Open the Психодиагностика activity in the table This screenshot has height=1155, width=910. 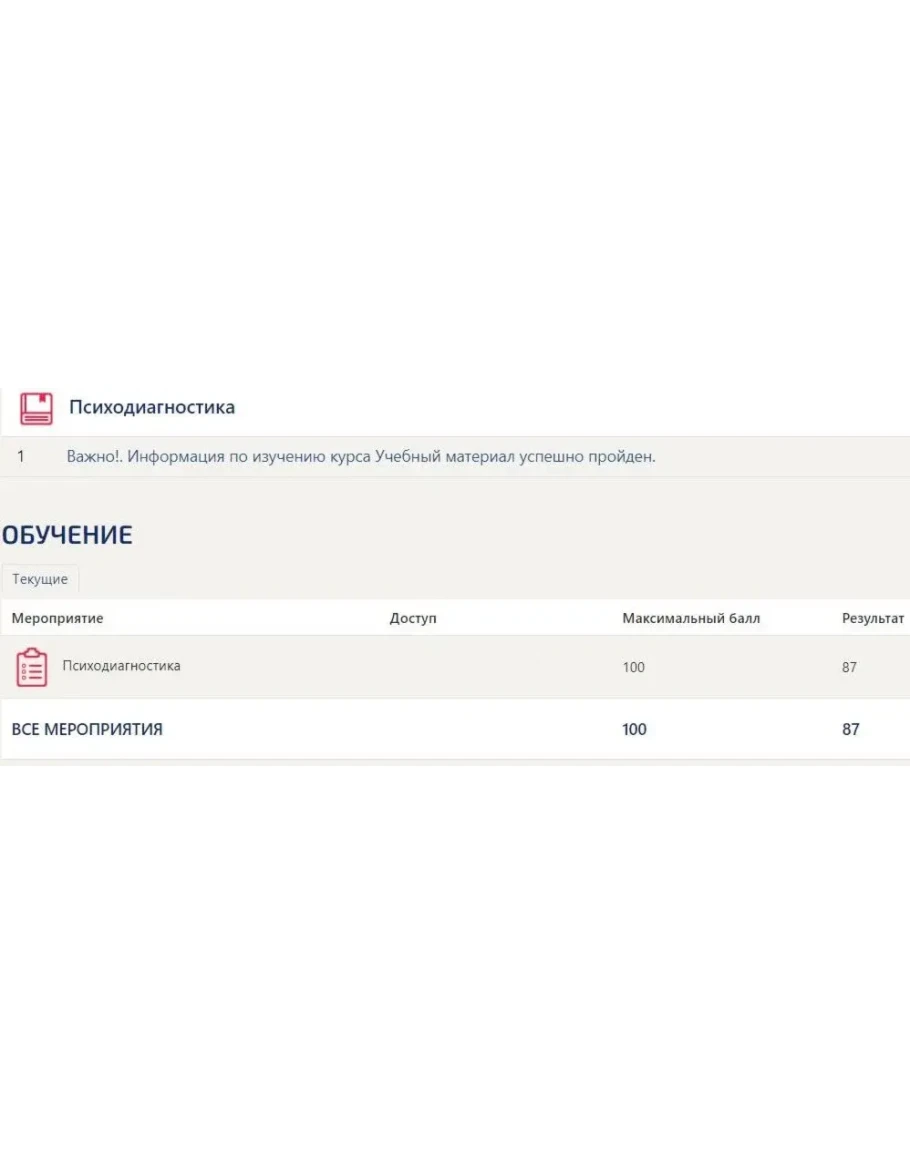tap(122, 666)
